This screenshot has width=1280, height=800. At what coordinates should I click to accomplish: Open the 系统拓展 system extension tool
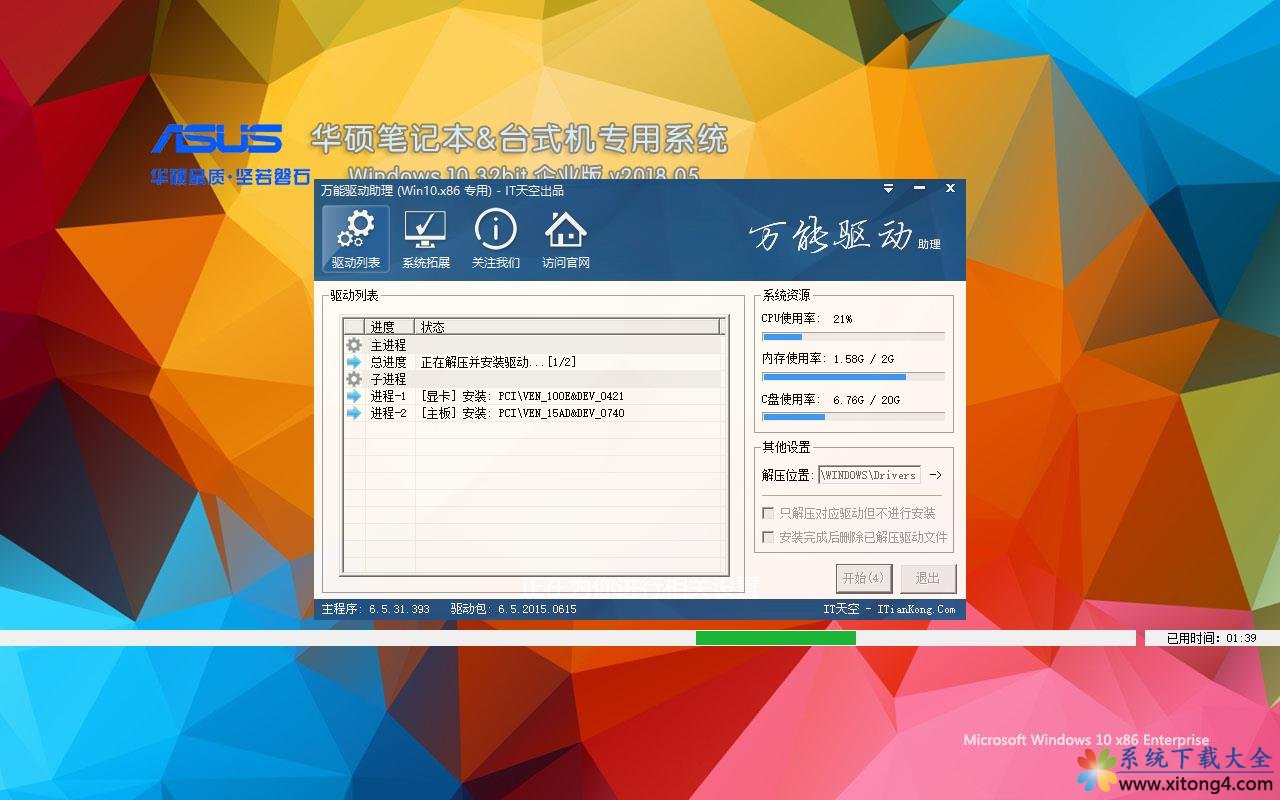click(x=426, y=239)
